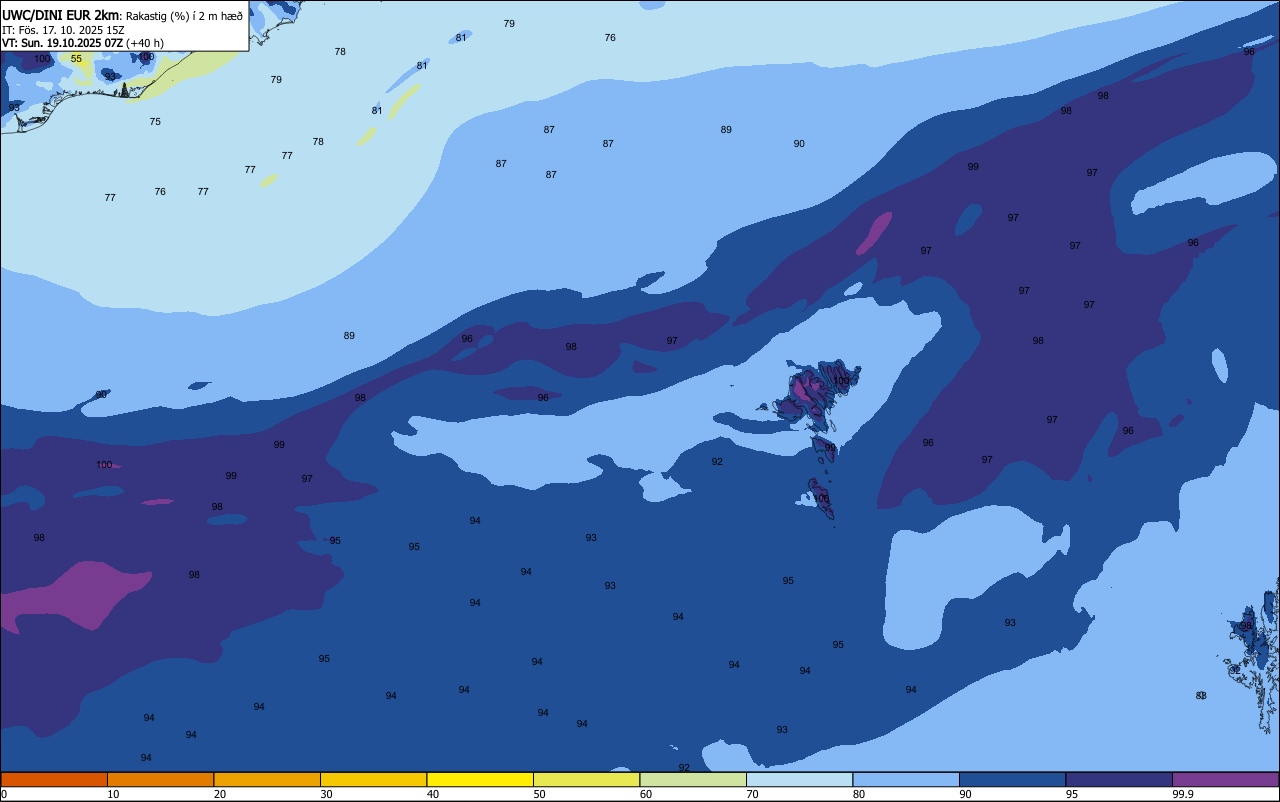Image resolution: width=1280 pixels, height=802 pixels.
Task: Click the '70' legend scale label
Action: pyautogui.click(x=752, y=794)
